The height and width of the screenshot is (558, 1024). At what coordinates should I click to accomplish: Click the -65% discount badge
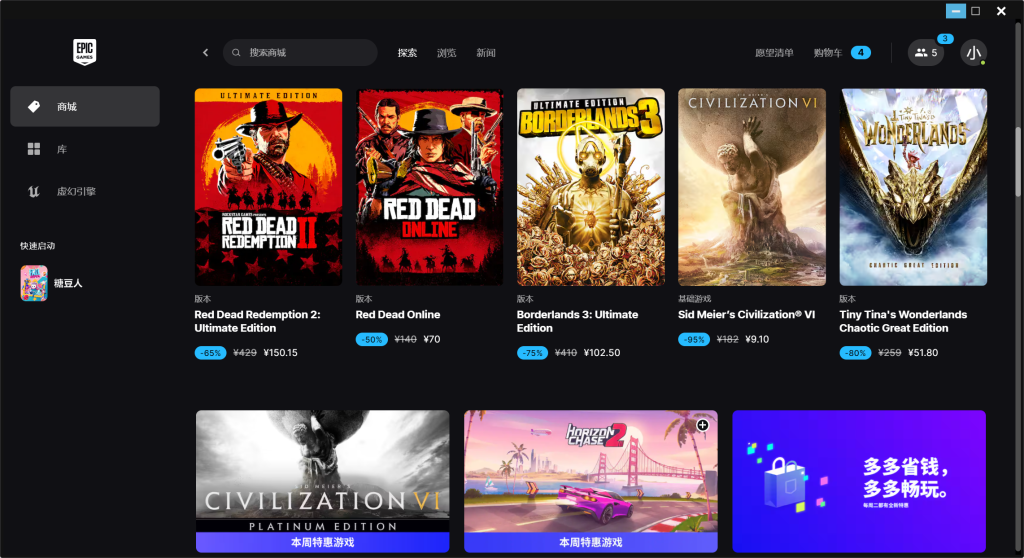coord(210,353)
